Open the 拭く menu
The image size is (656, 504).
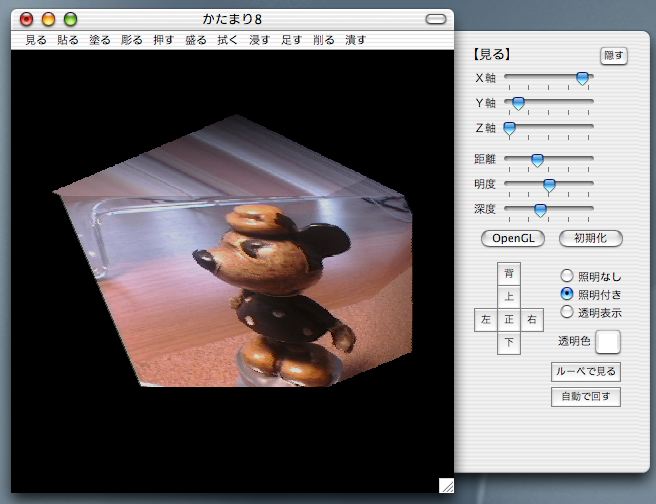227,40
